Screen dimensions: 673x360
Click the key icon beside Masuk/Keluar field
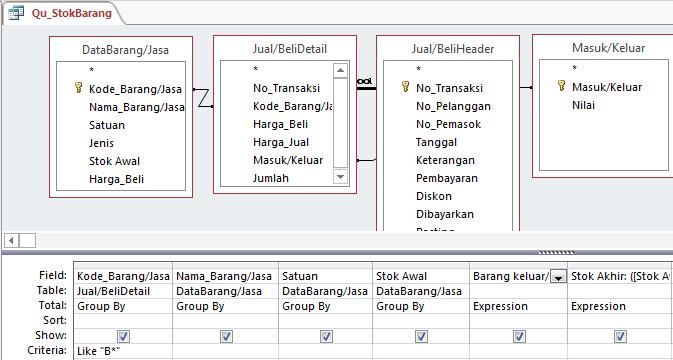click(561, 86)
